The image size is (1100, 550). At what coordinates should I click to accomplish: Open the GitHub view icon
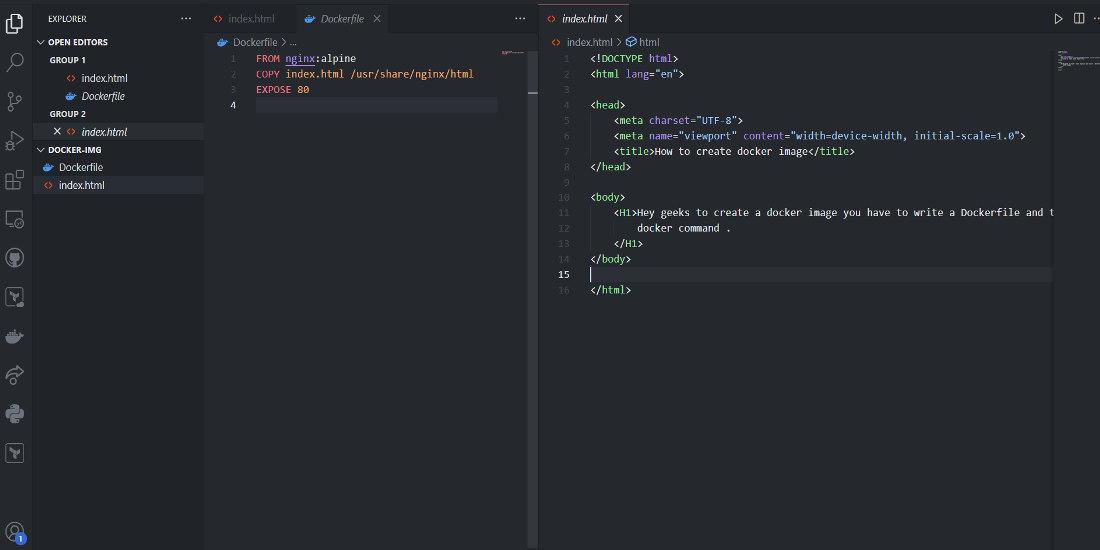click(14, 257)
